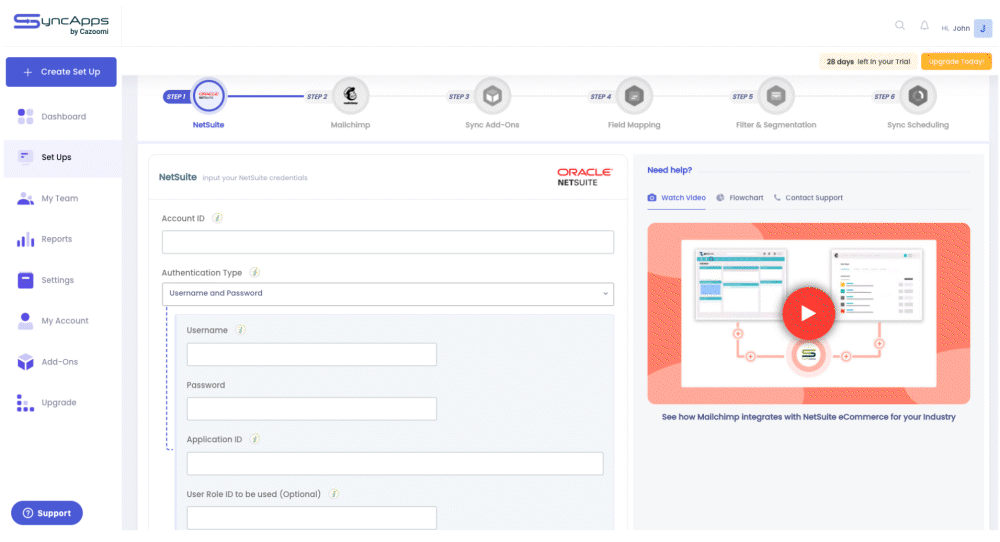Select the Step 1 NetSuite circle icon

click(209, 96)
